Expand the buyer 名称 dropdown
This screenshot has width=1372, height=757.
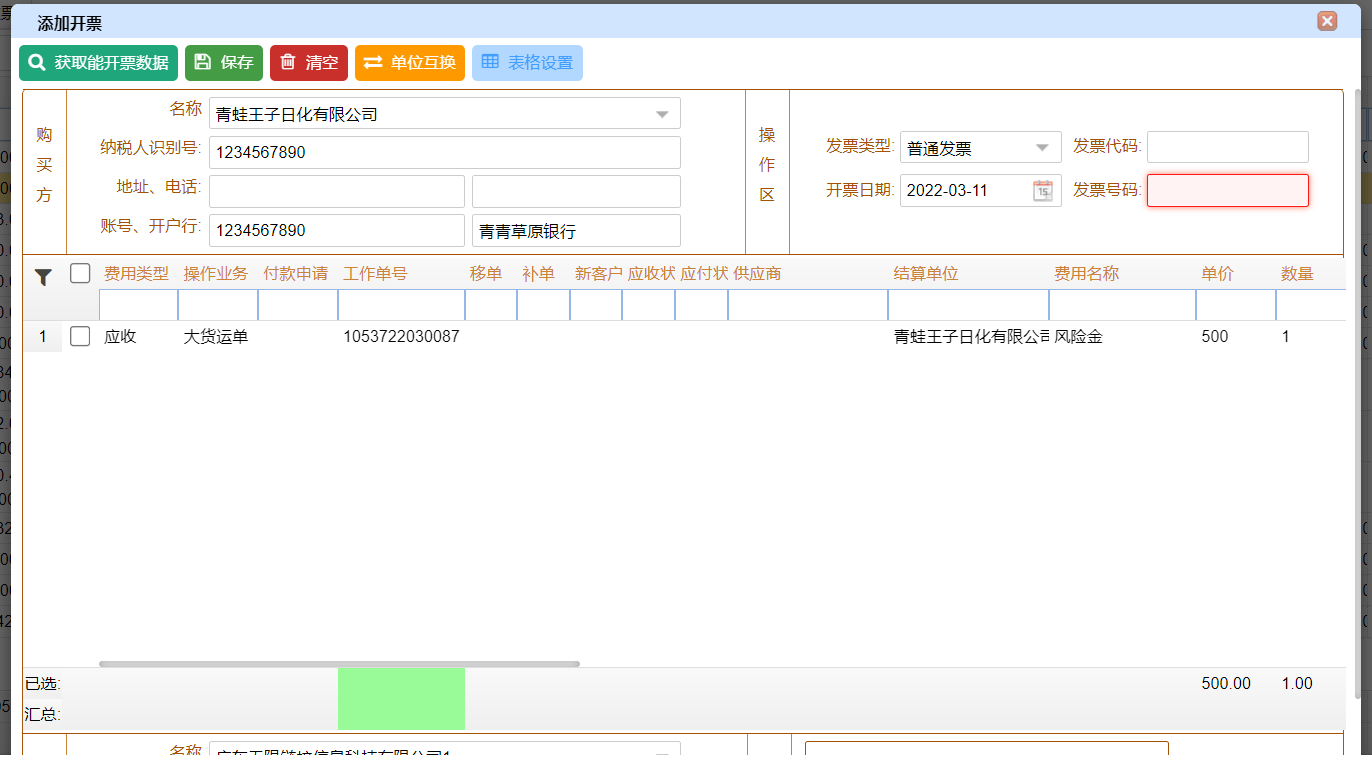pyautogui.click(x=662, y=115)
